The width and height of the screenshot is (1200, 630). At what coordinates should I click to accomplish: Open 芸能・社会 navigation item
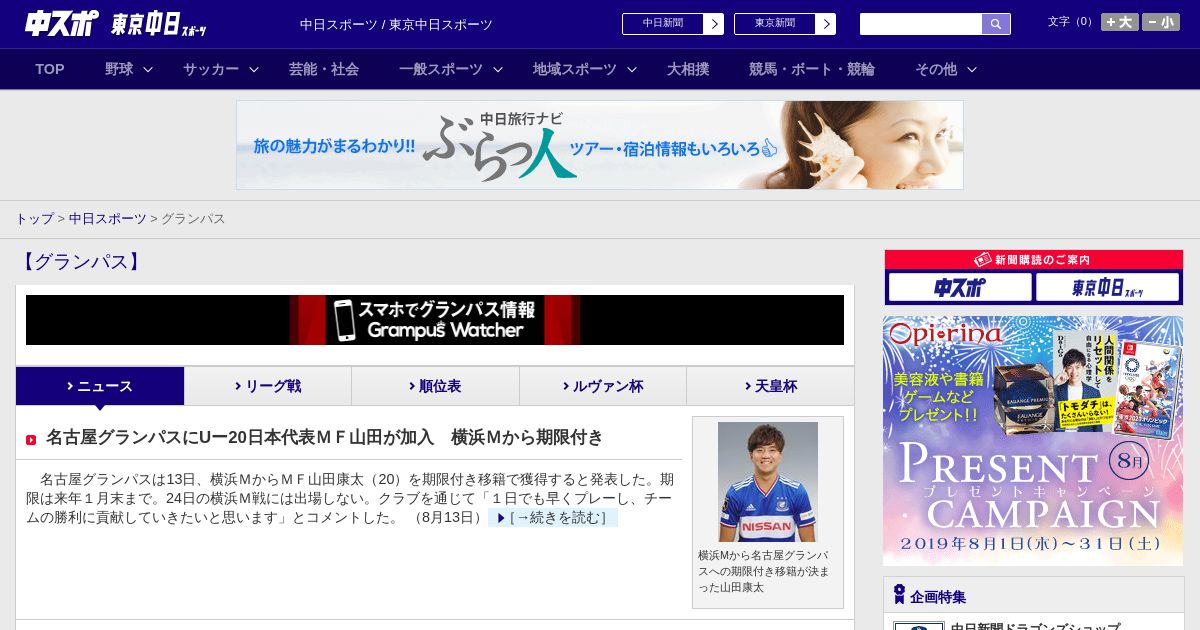[324, 69]
